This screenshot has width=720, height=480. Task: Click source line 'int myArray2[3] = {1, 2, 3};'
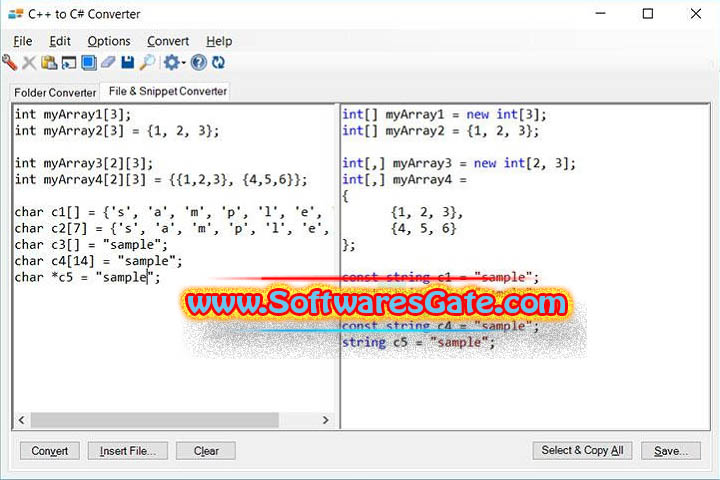[117, 130]
